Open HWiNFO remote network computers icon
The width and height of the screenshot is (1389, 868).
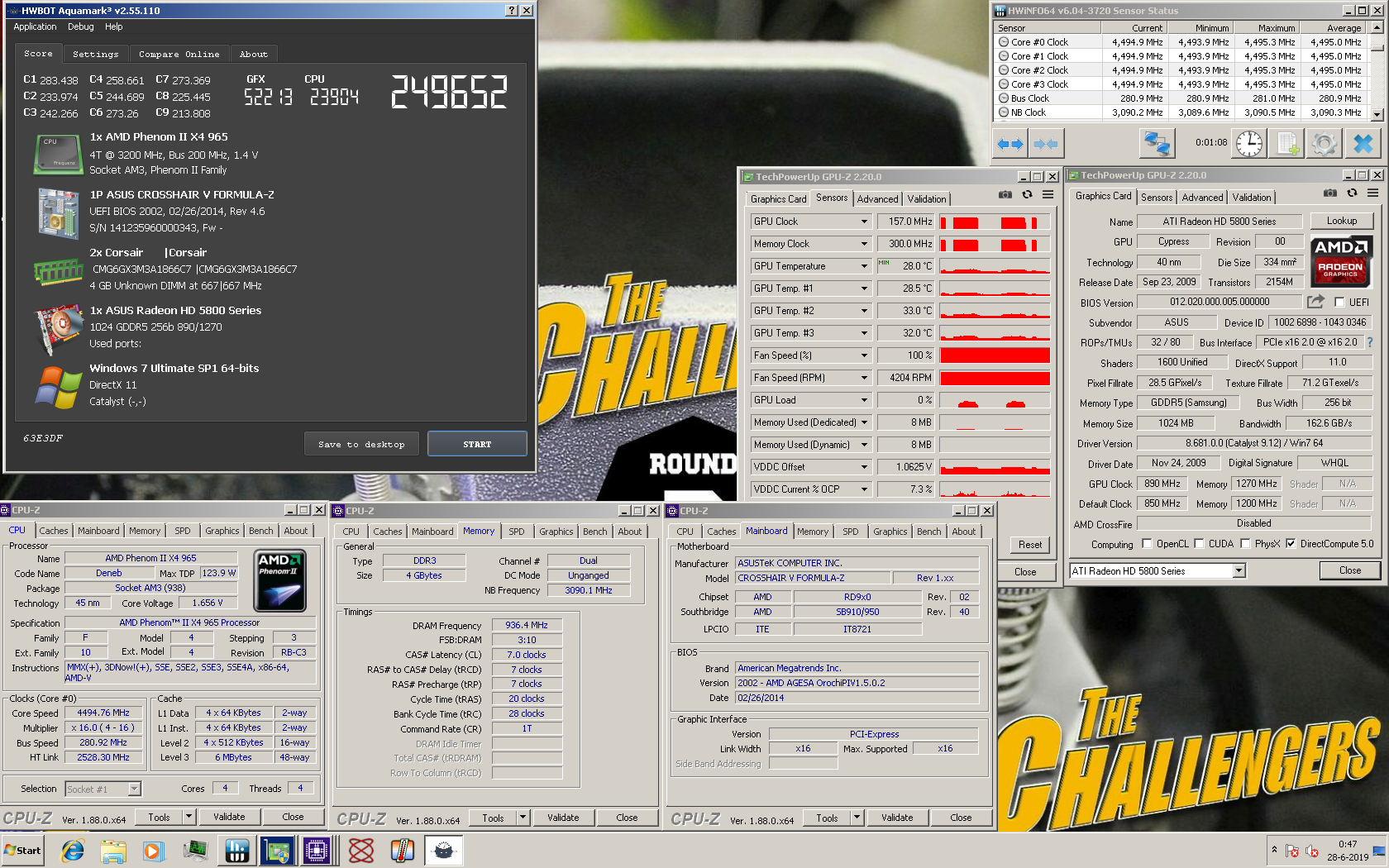(x=1157, y=144)
